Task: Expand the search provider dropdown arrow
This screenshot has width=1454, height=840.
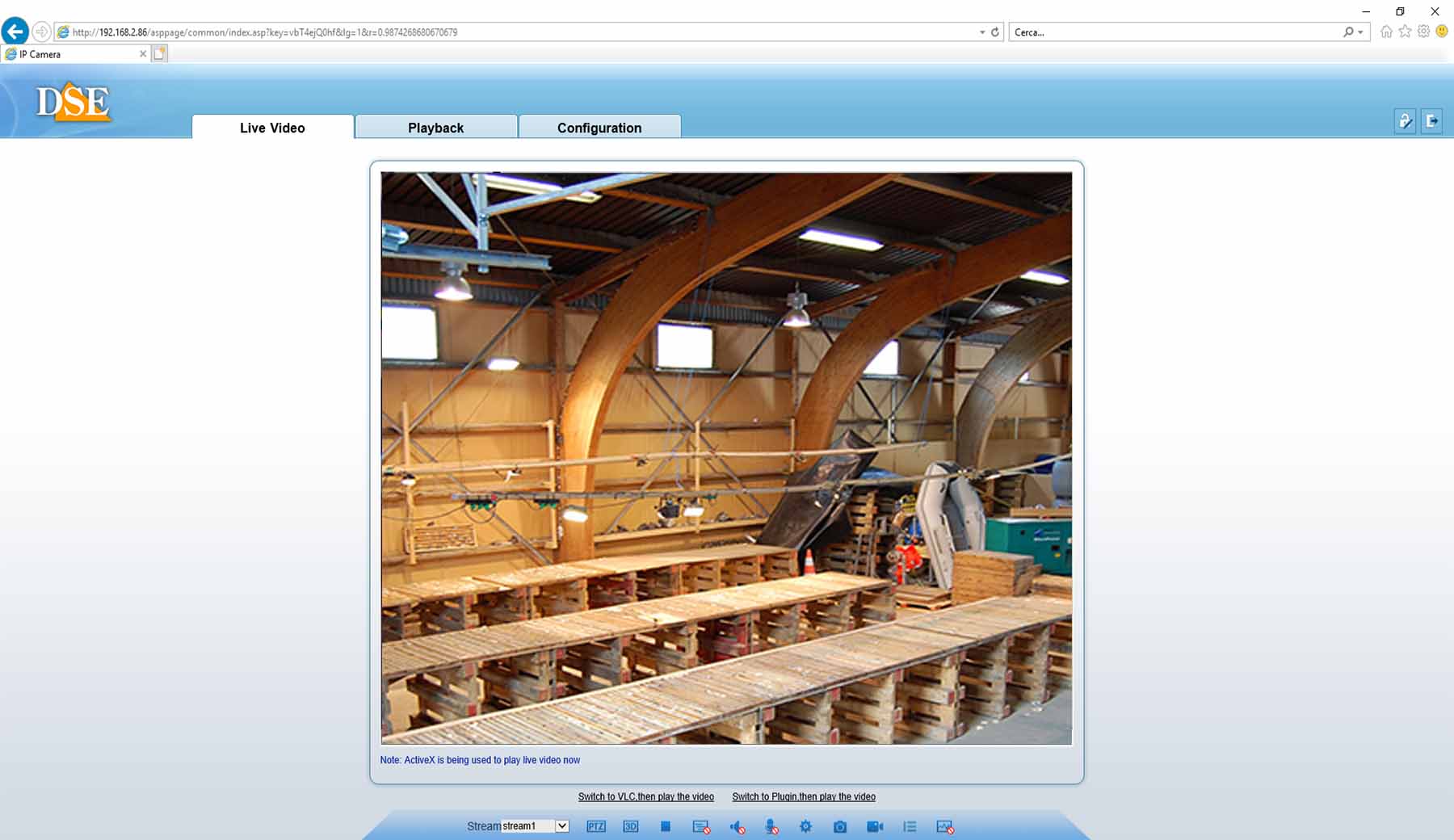Action: [1361, 32]
